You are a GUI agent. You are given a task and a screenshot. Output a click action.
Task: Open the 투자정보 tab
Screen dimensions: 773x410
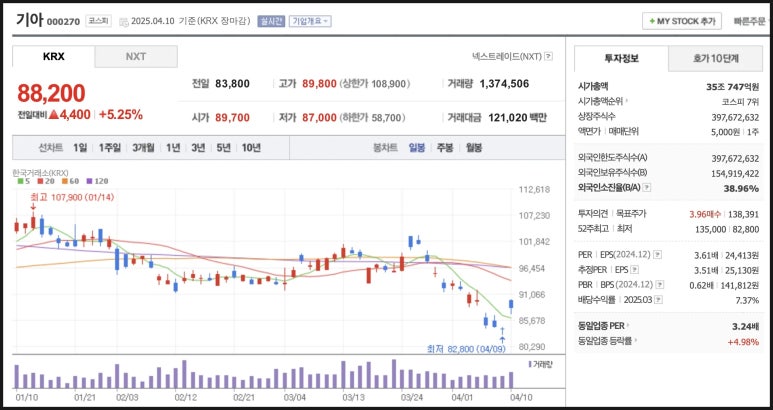coord(621,58)
